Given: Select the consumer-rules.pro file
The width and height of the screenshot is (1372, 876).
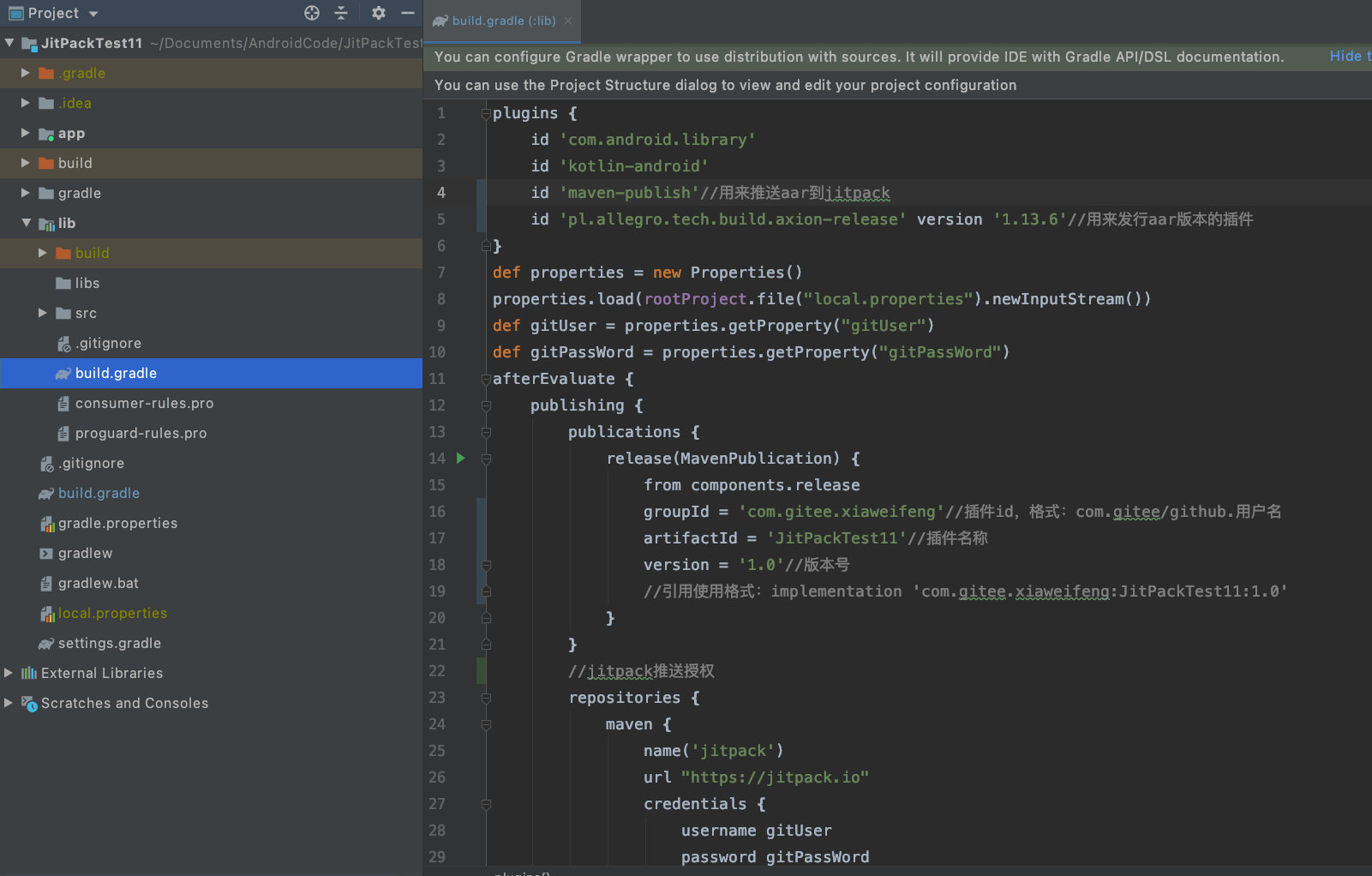Looking at the screenshot, I should [x=143, y=403].
